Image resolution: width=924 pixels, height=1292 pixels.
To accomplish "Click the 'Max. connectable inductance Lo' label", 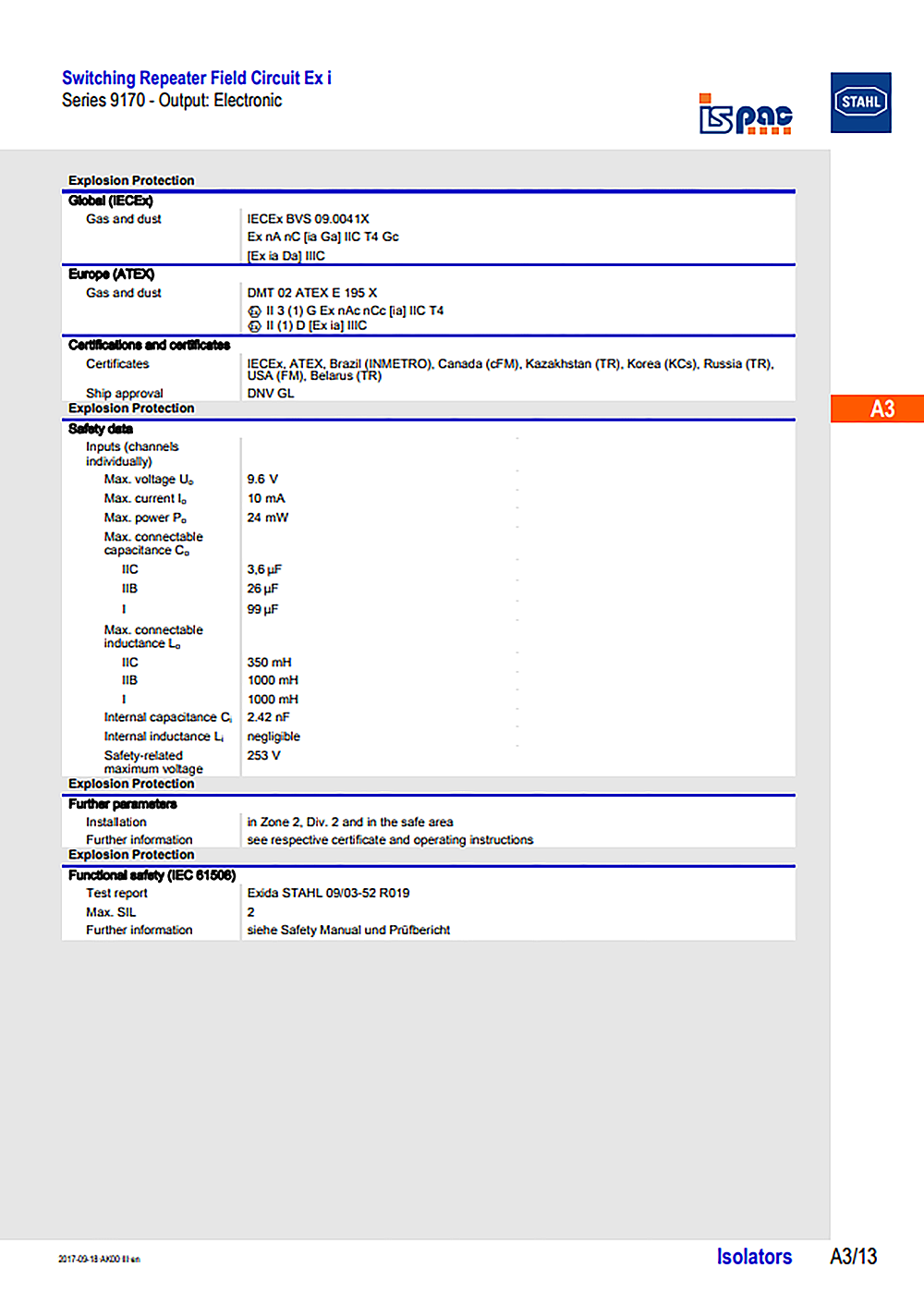I will (153, 637).
